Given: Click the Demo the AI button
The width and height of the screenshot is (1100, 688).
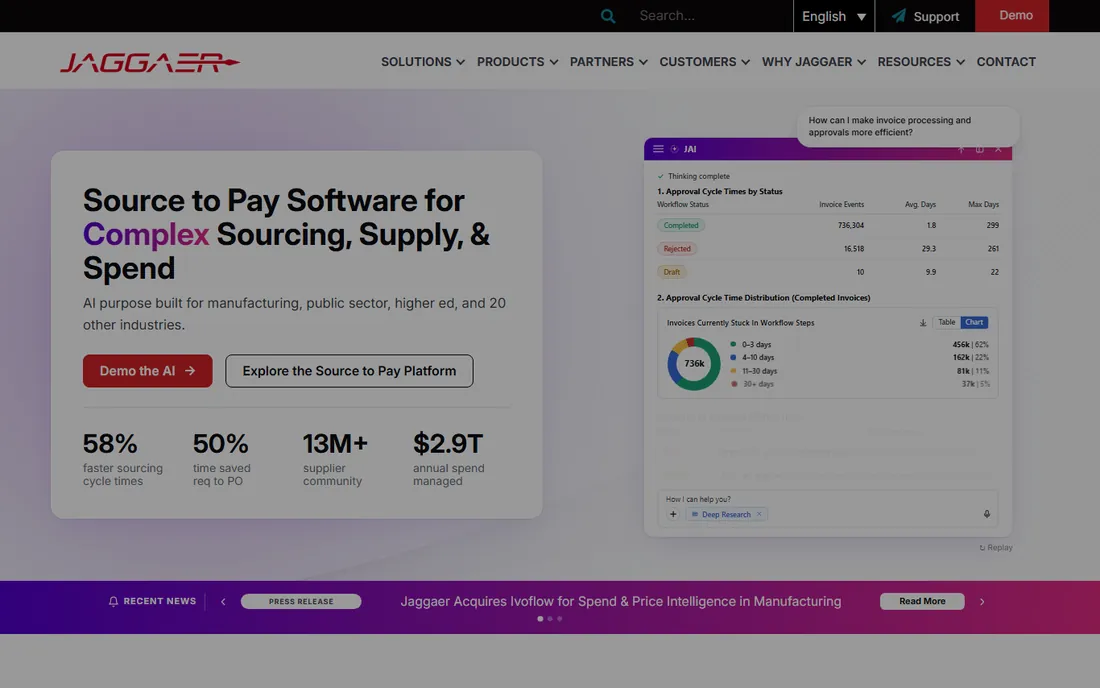Looking at the screenshot, I should pos(147,371).
